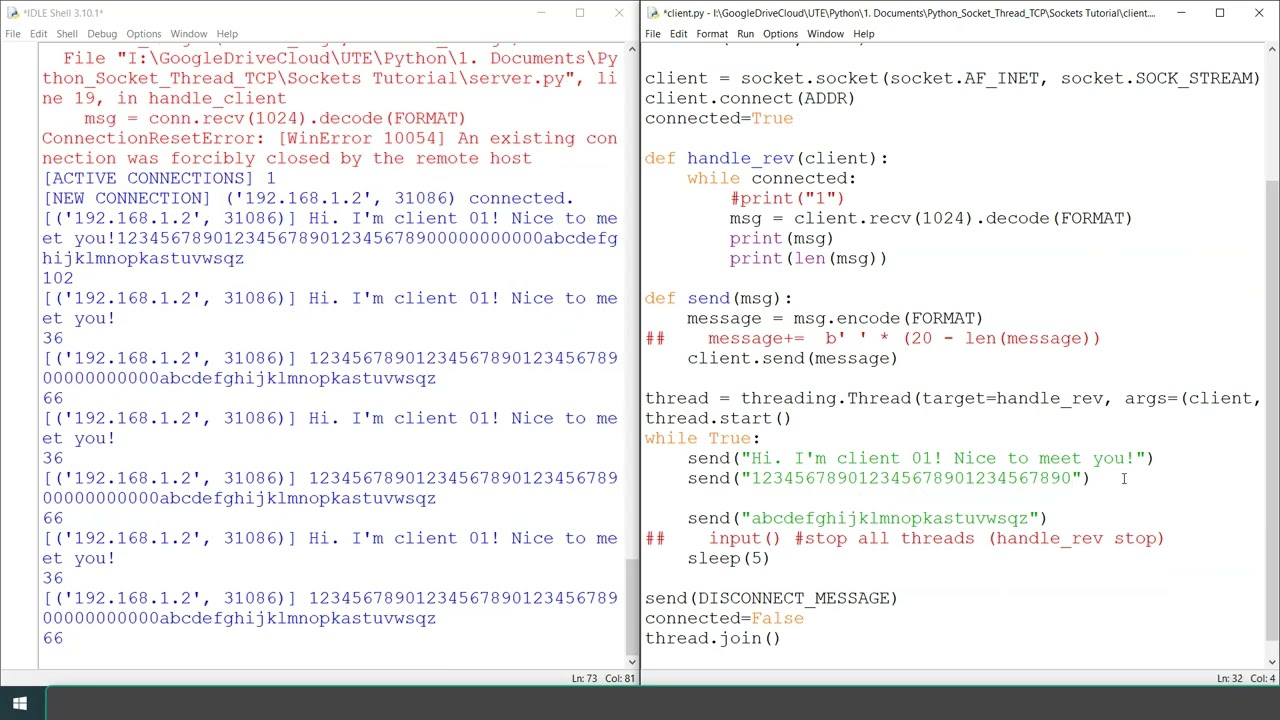The width and height of the screenshot is (1280, 720).
Task: Click 'thread.start()' line in editor
Action: pyautogui.click(x=718, y=418)
